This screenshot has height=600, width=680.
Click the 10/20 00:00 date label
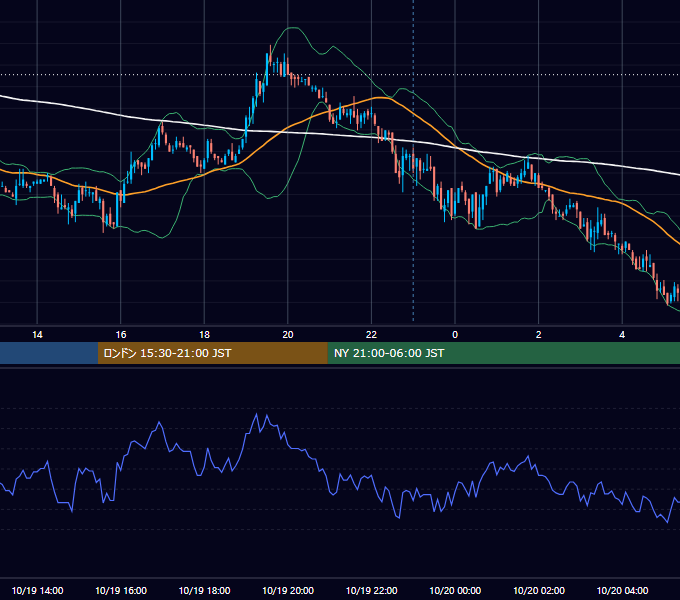point(455,590)
